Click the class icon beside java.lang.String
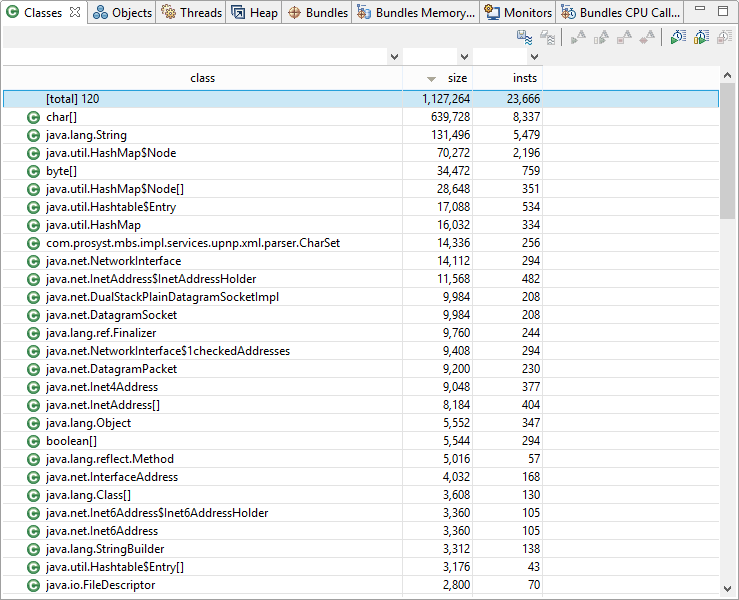Image resolution: width=739 pixels, height=600 pixels. click(x=33, y=135)
